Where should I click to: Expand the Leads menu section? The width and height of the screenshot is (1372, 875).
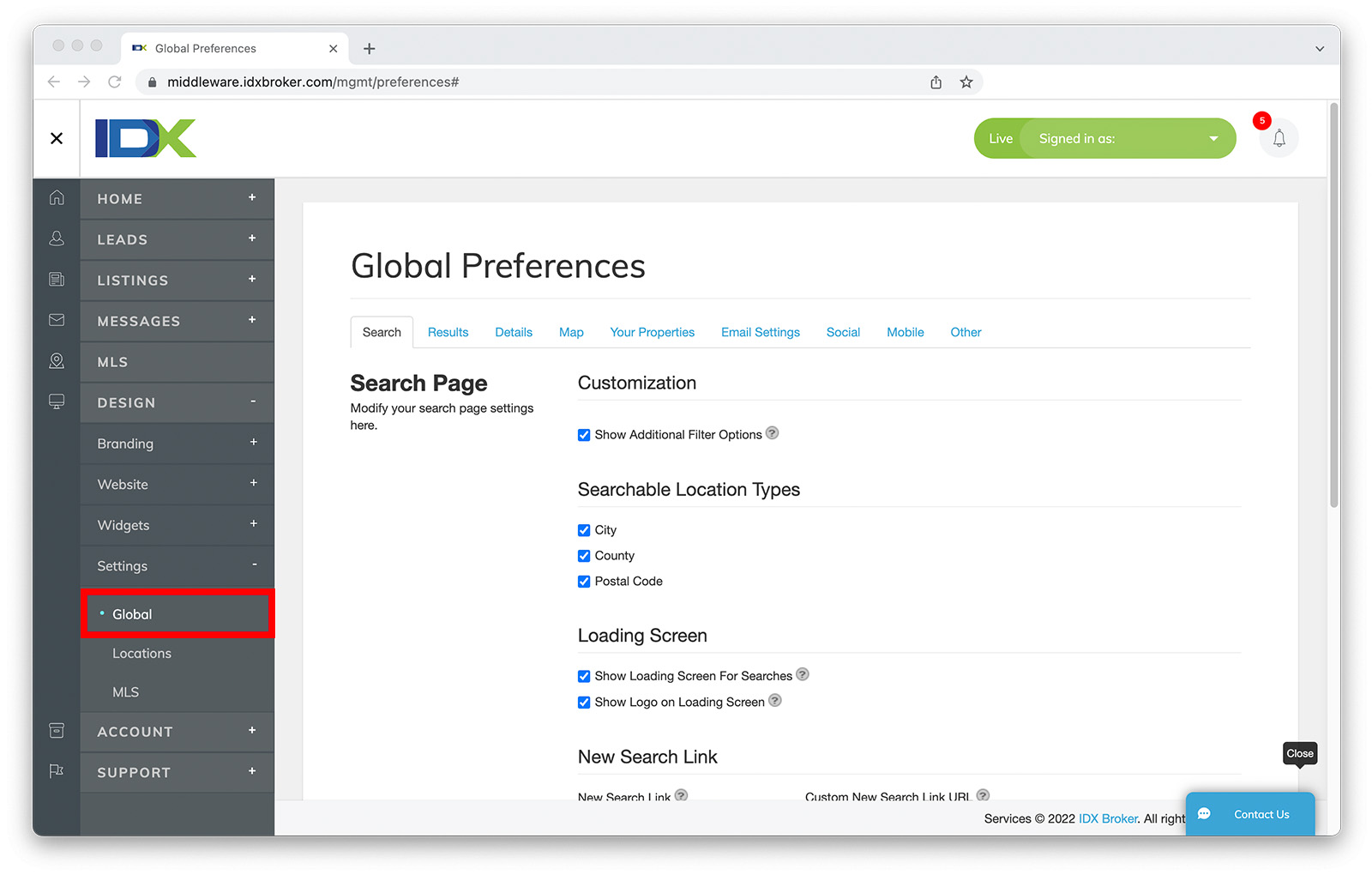[252, 238]
